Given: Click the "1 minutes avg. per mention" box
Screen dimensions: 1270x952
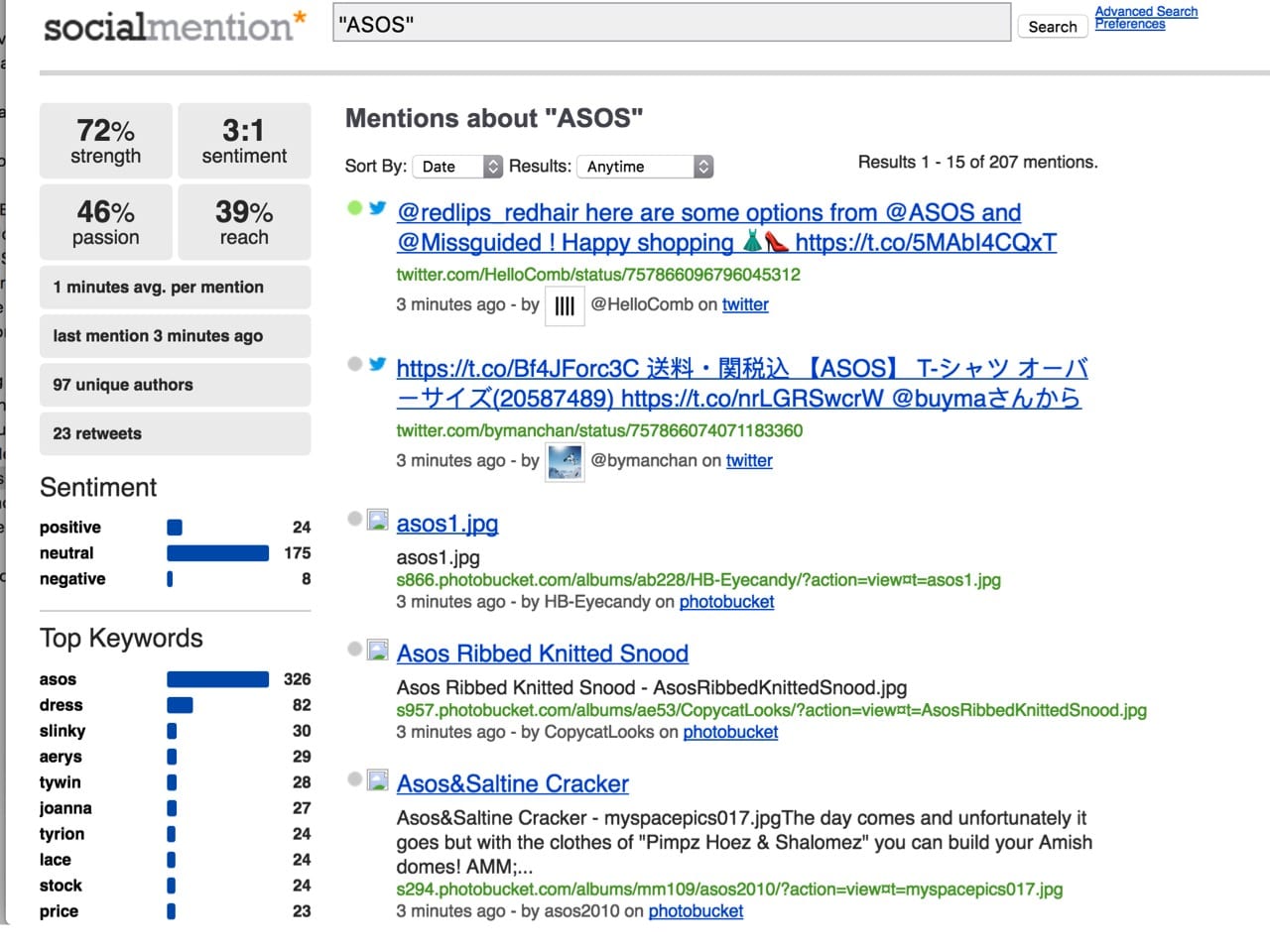Looking at the screenshot, I should [x=175, y=287].
